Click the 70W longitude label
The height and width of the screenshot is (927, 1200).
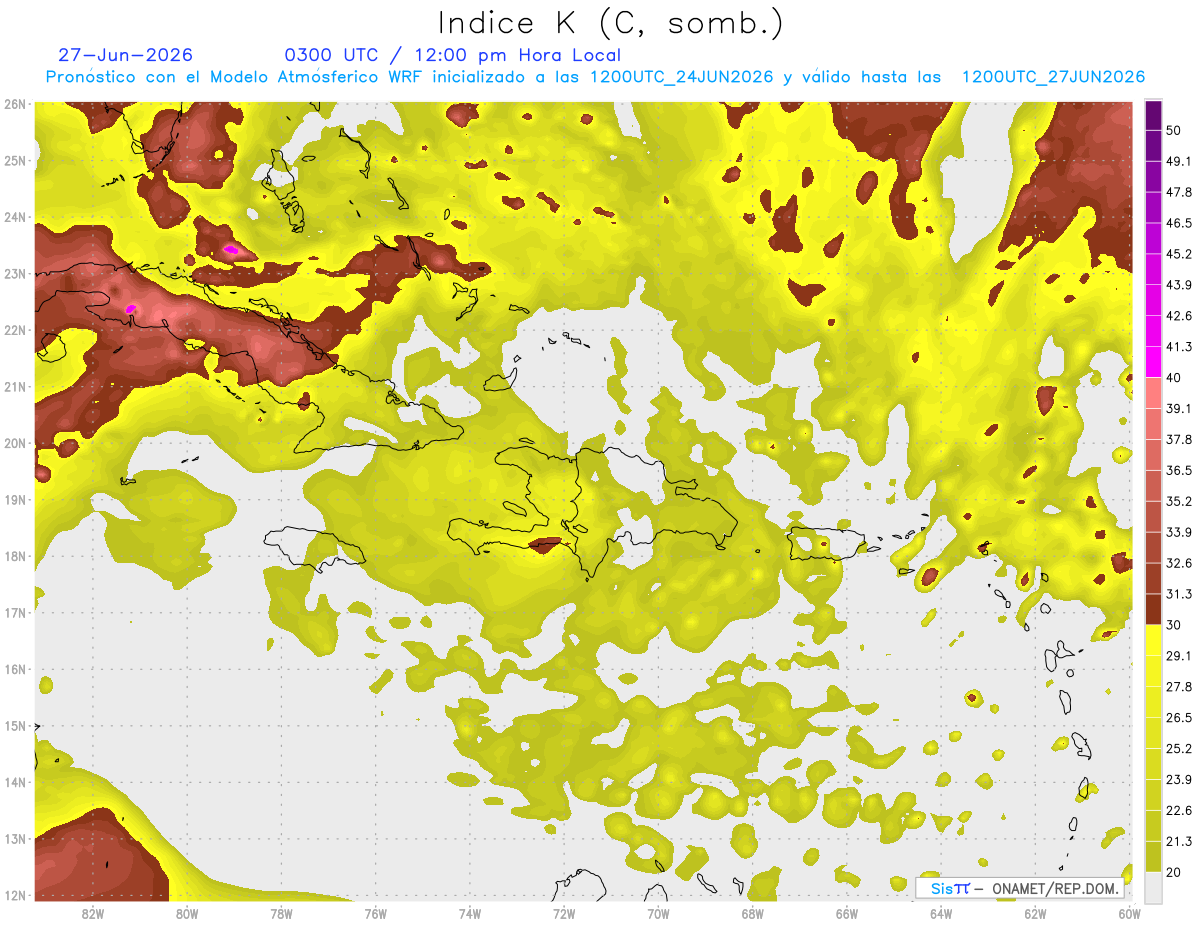pyautogui.click(x=658, y=913)
